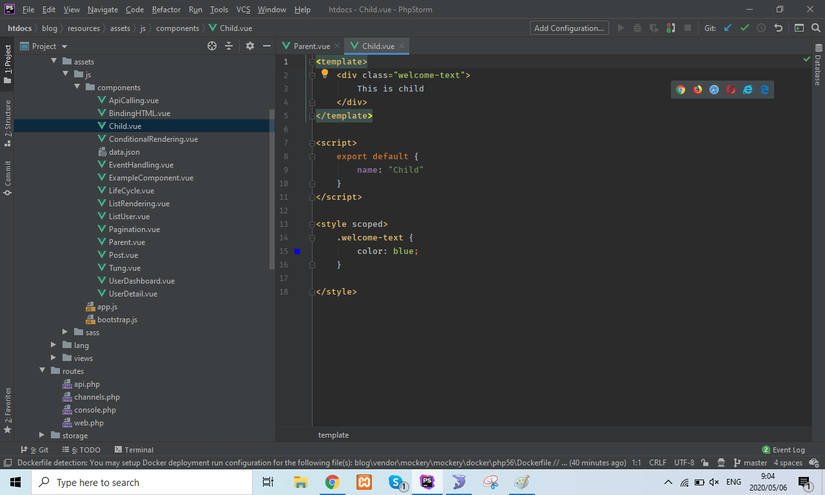Fold the script block at line 7
Image resolution: width=825 pixels, height=495 pixels.
point(312,143)
